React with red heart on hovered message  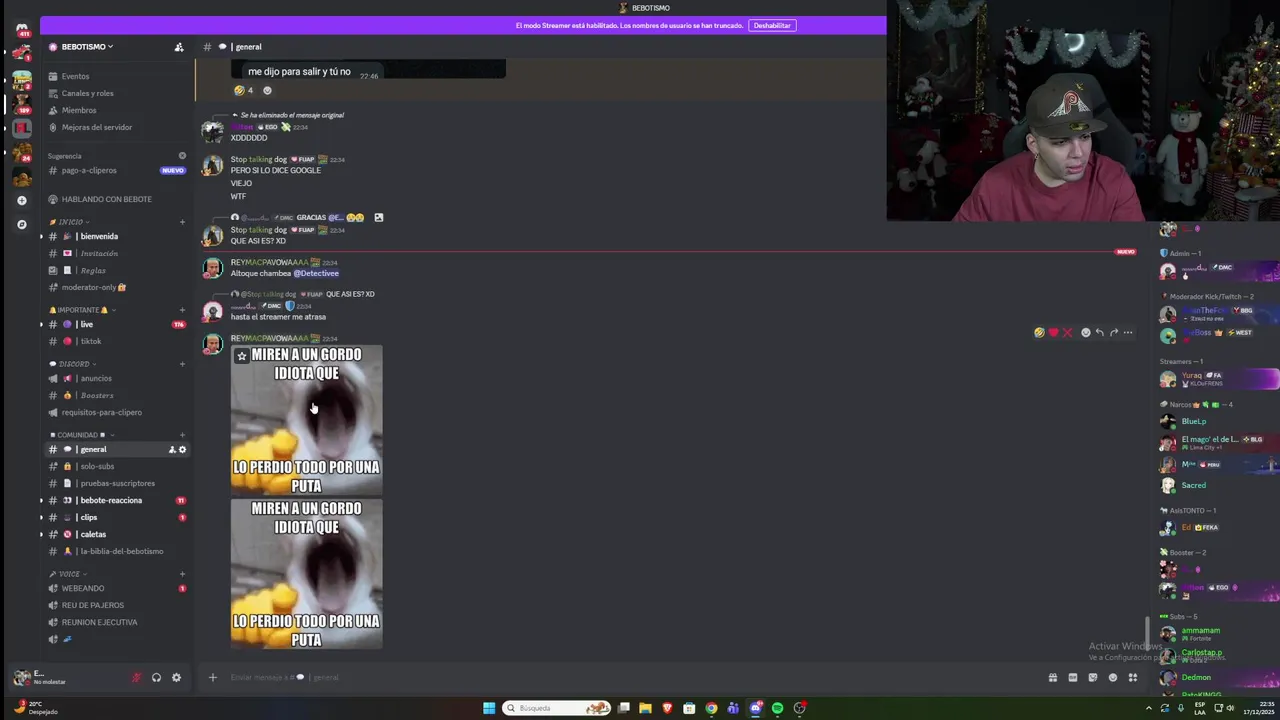(x=1053, y=333)
